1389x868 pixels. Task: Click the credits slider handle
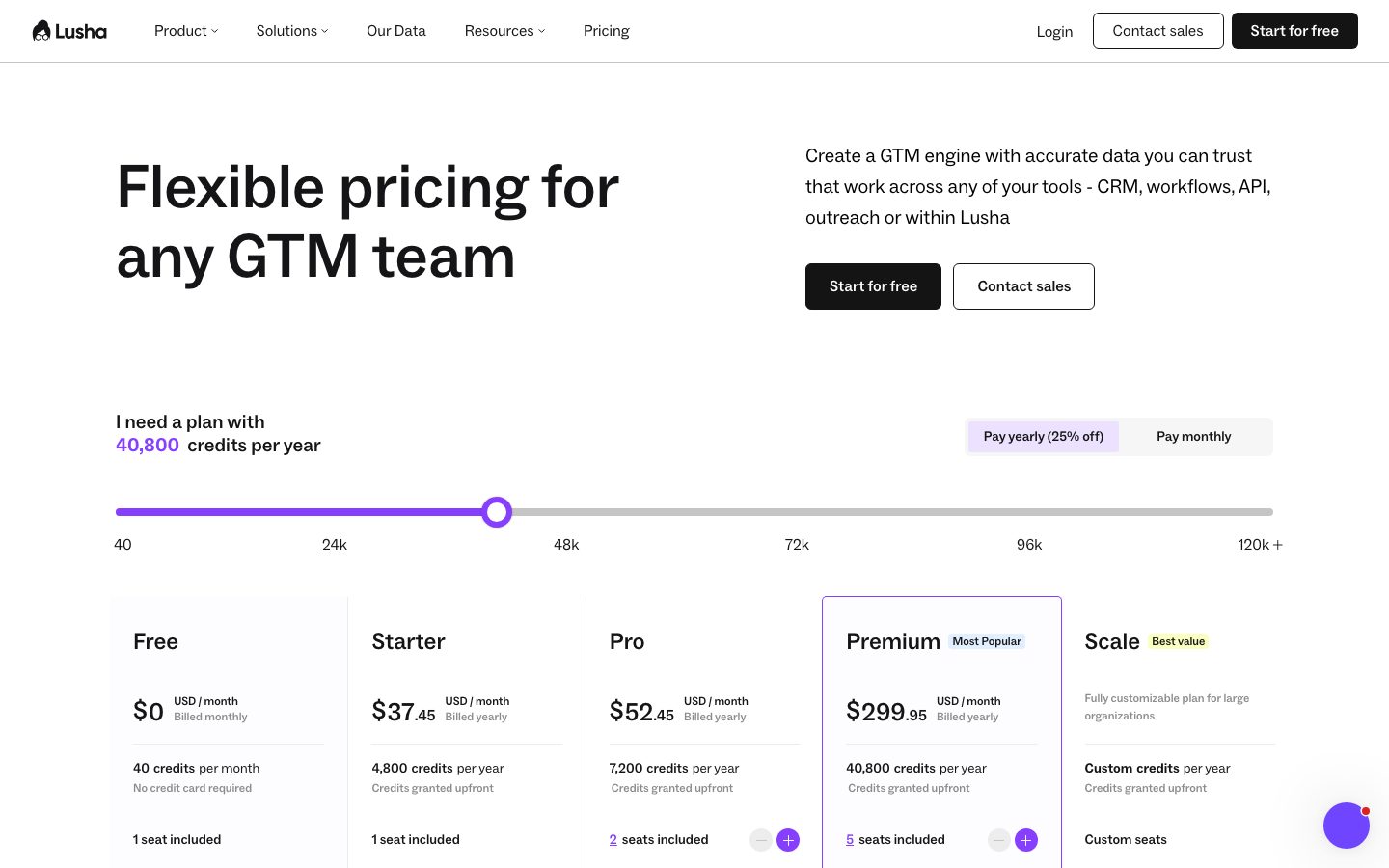[x=497, y=512]
